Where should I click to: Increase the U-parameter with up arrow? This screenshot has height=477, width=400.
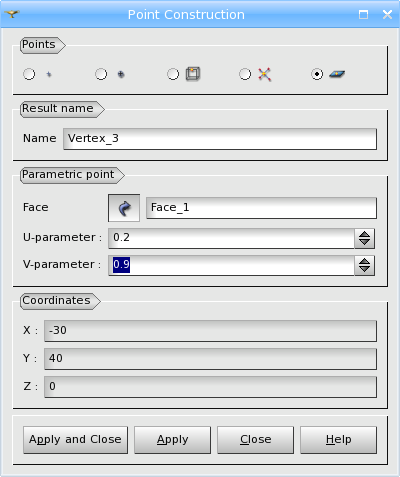(x=365, y=234)
